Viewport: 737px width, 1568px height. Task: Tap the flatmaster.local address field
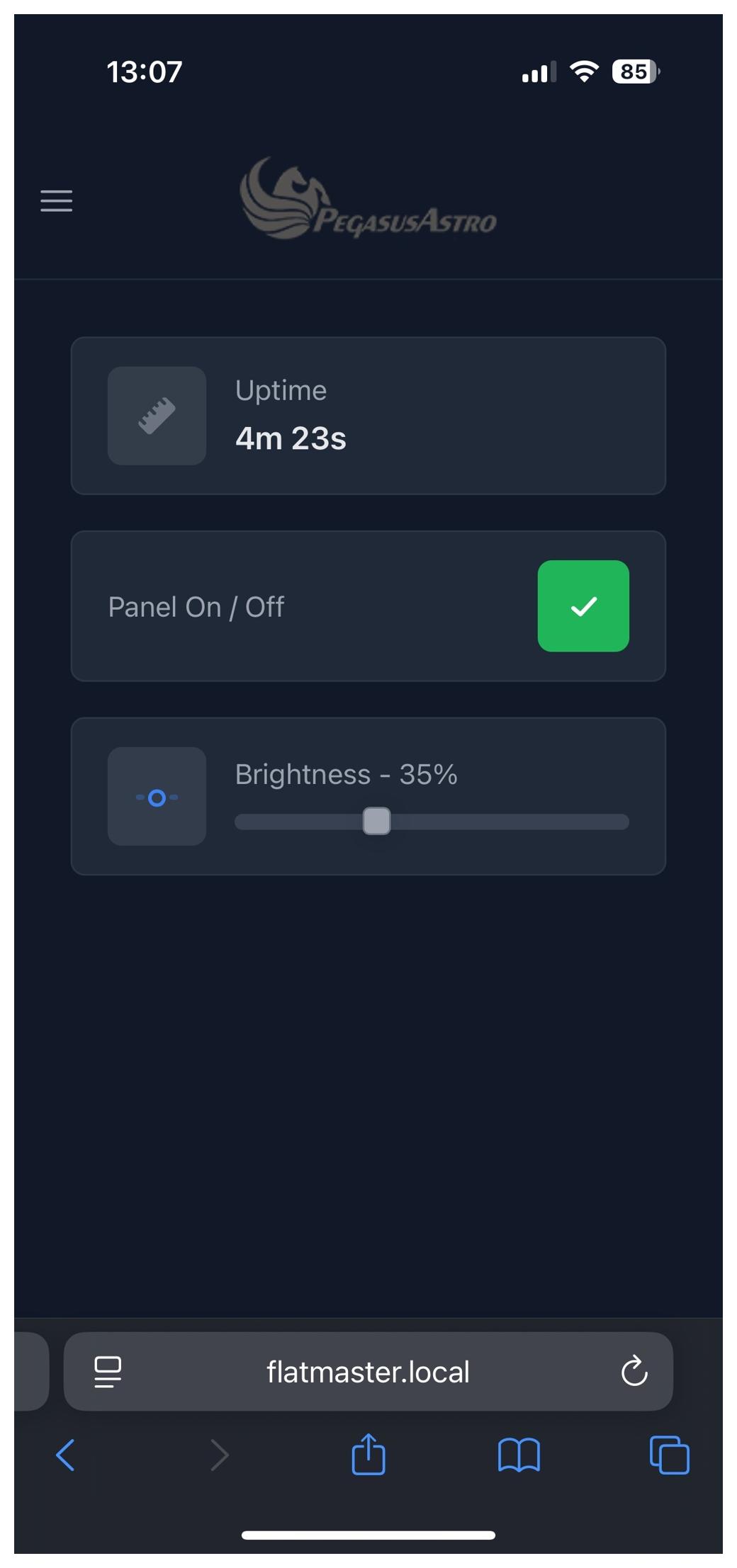pyautogui.click(x=368, y=1372)
